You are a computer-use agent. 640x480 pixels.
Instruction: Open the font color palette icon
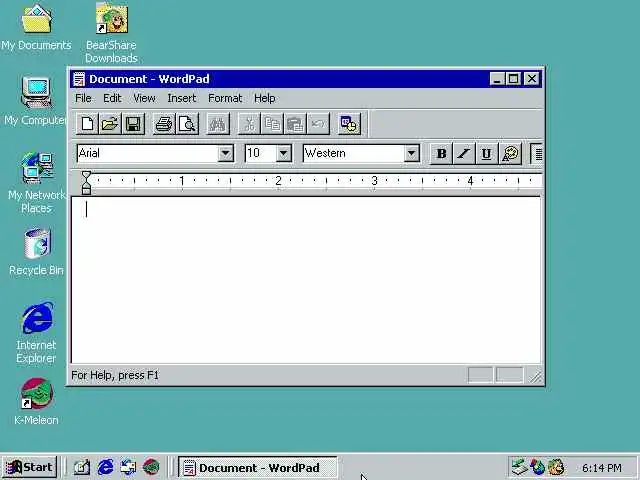510,154
